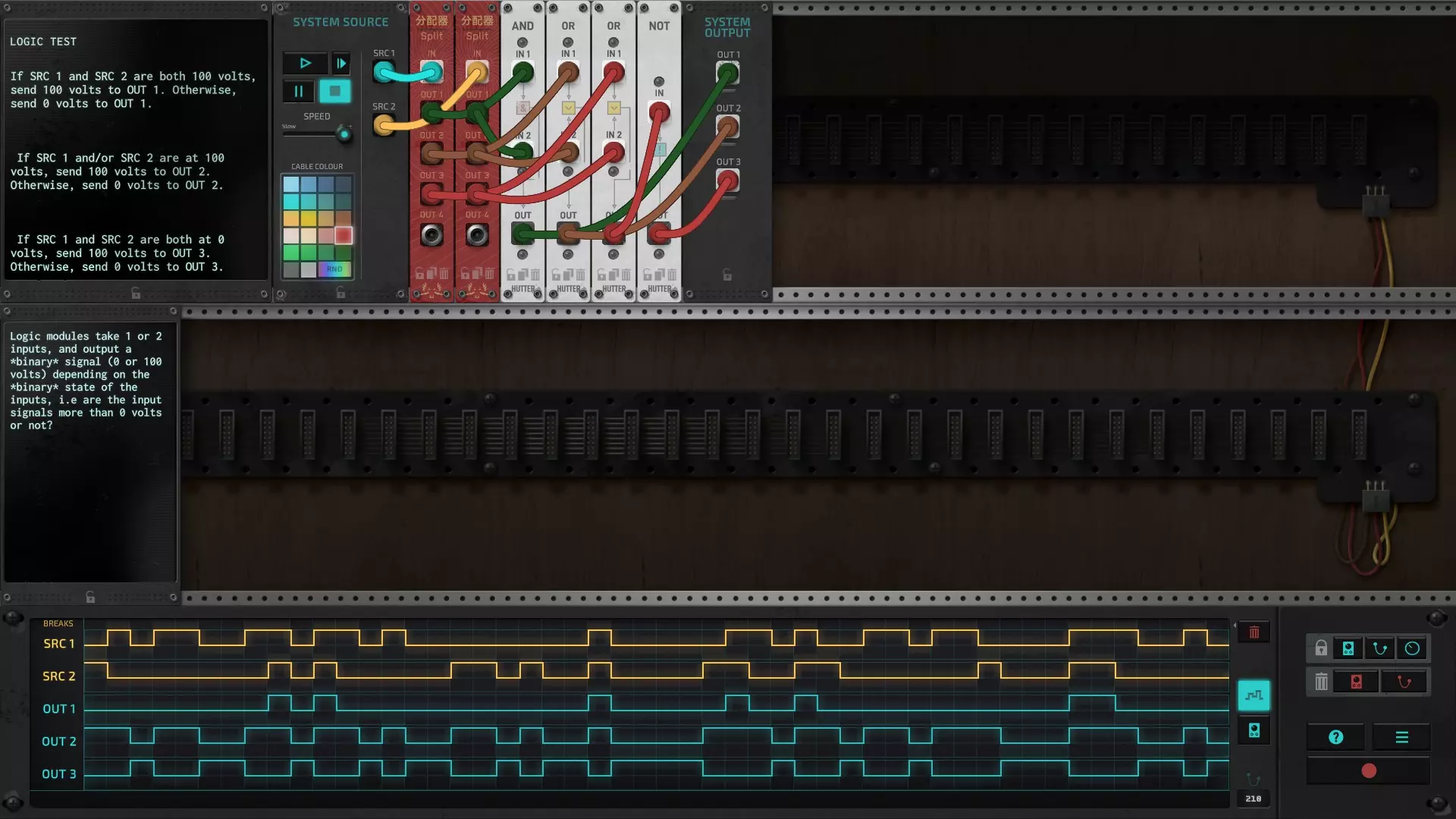Delete signal breaks with red trash icon
The width and height of the screenshot is (1456, 819).
(x=1254, y=632)
